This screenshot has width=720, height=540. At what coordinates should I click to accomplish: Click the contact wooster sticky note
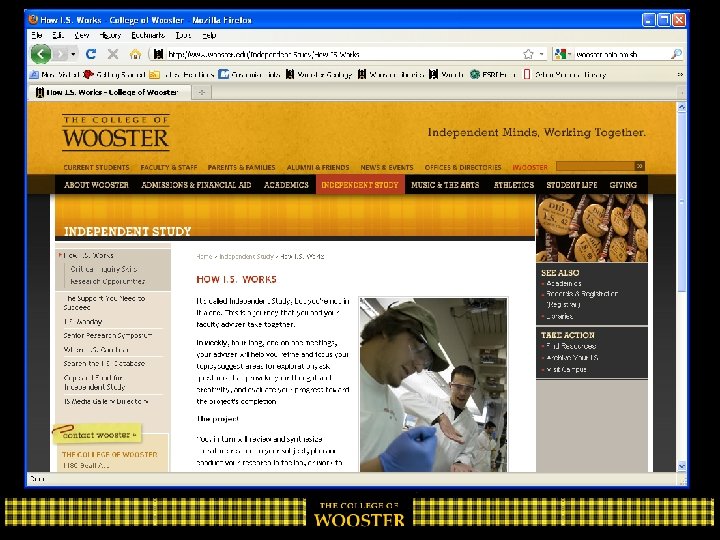pyautogui.click(x=96, y=434)
